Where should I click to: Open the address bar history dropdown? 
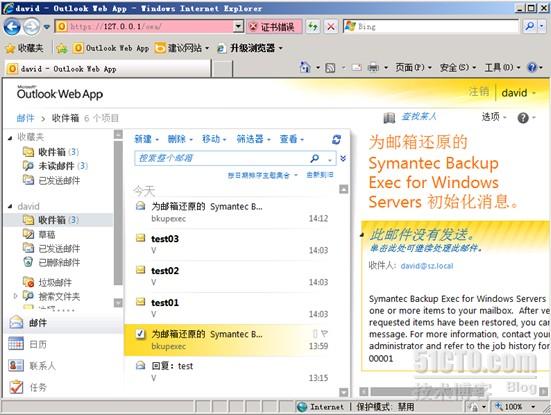[x=239, y=26]
